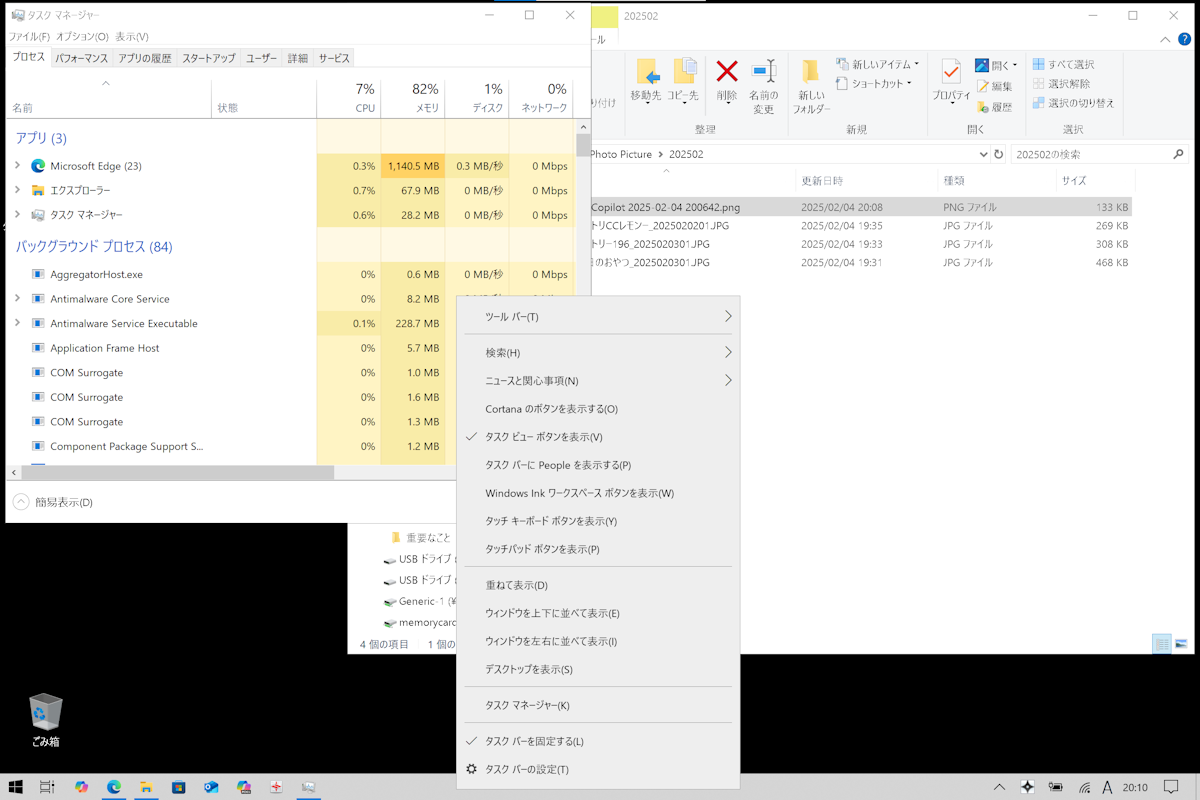Click the refresh icon beside address bar
1200x800 pixels.
[998, 154]
